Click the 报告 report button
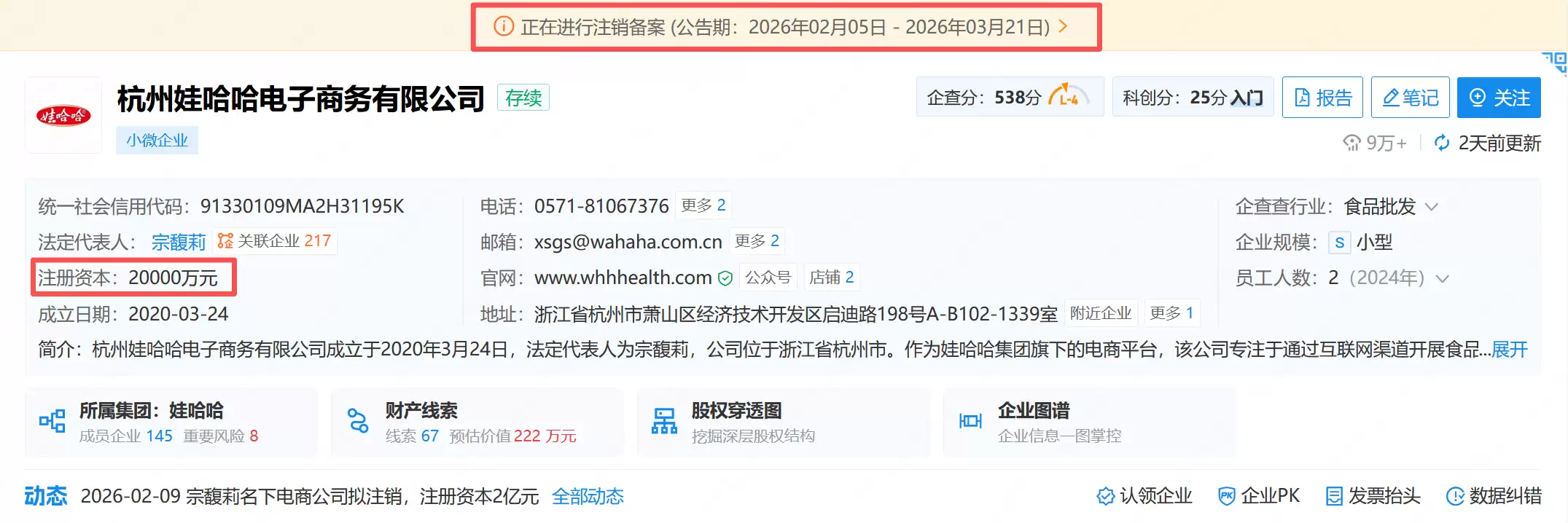This screenshot has height=523, width=1568. tap(1322, 98)
